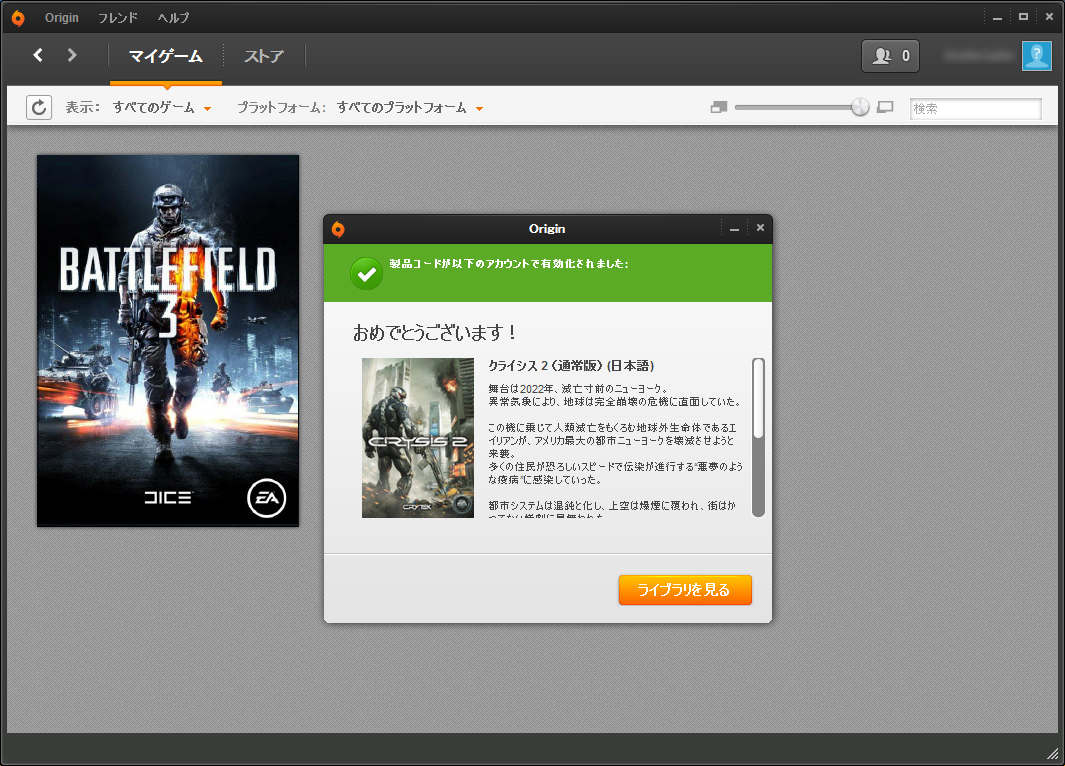Click the おめでとうございます！ heading

435,333
